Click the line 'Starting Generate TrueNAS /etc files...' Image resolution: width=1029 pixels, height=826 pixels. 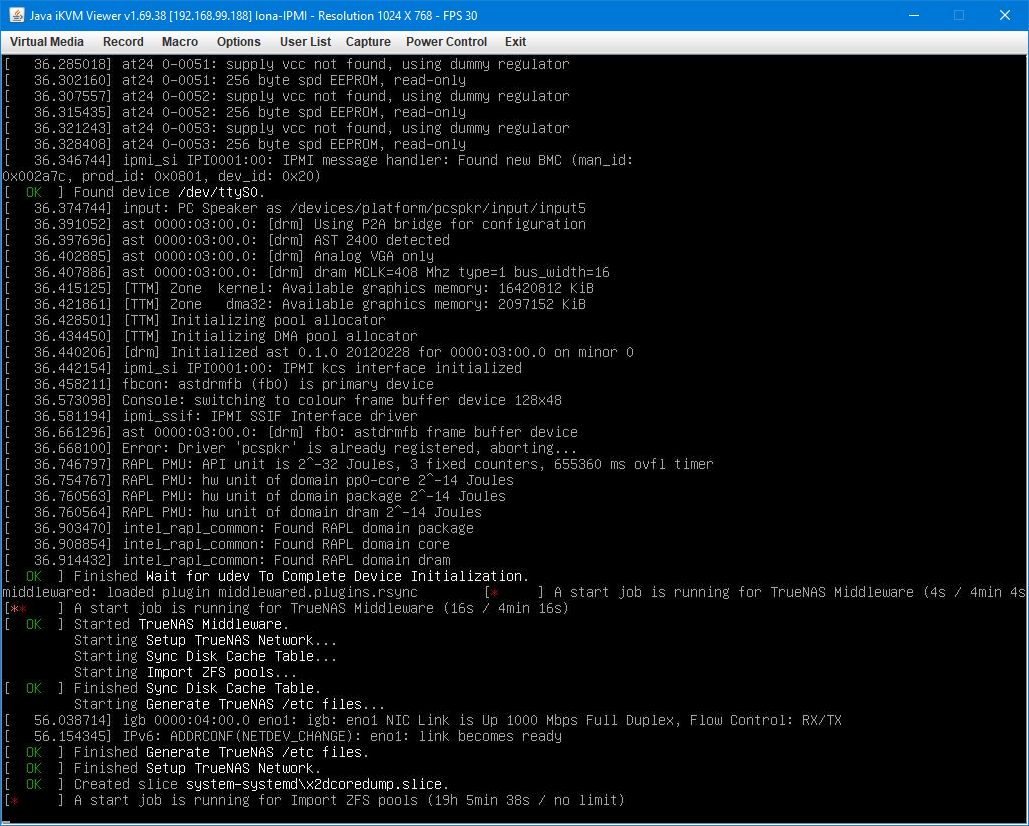230,705
